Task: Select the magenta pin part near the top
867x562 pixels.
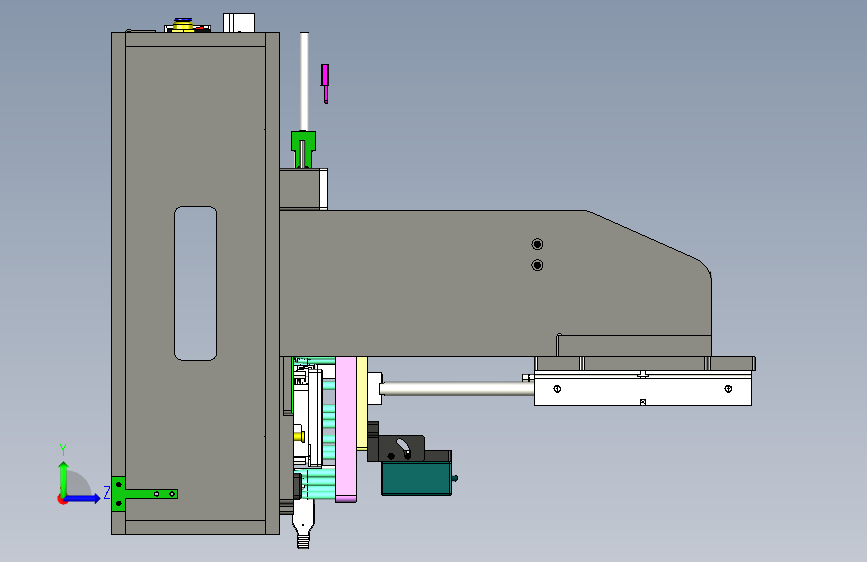Action: [325, 83]
